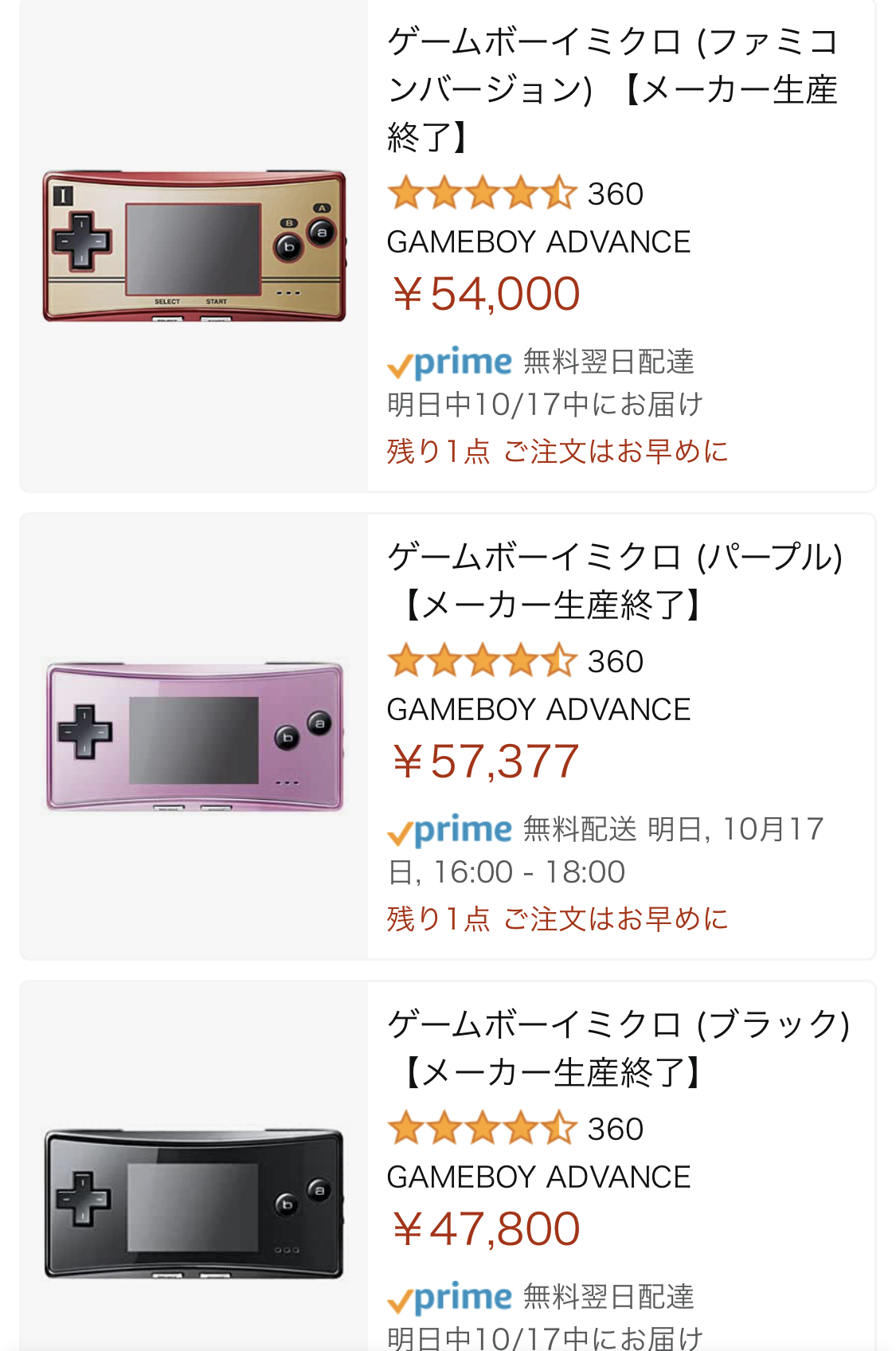Viewport: 896px width, 1351px height.
Task: Open the ファミコンバージョン product title
Action: click(x=612, y=88)
